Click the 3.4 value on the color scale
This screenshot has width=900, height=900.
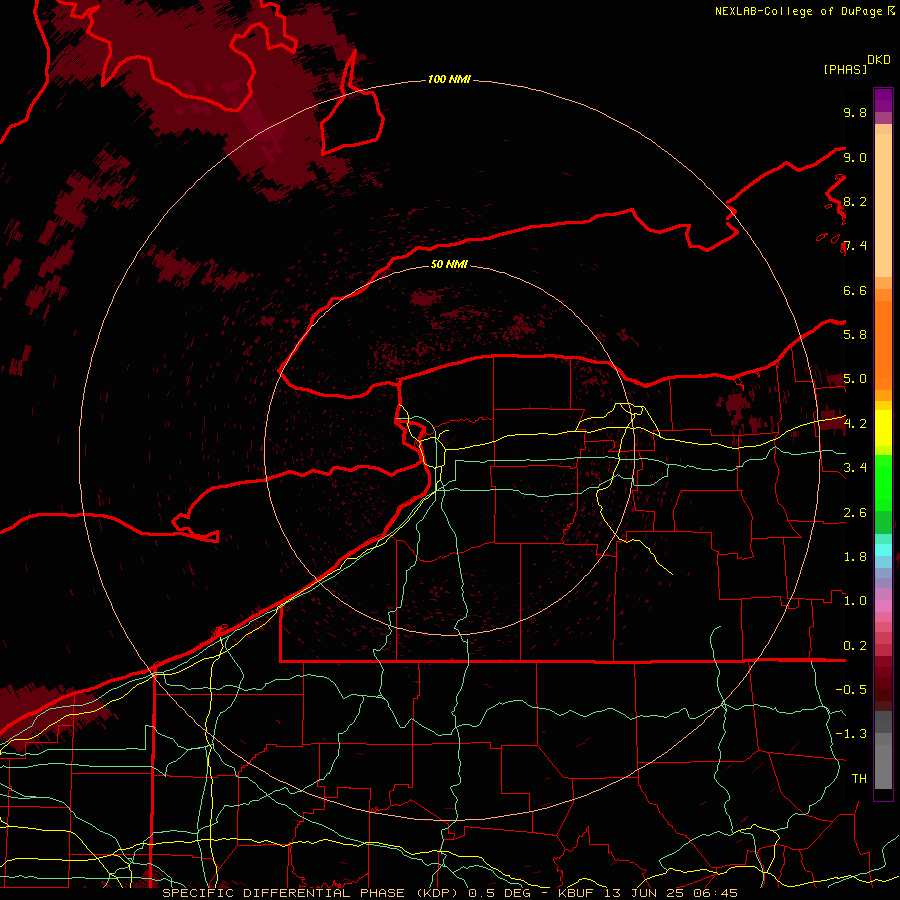tap(855, 467)
